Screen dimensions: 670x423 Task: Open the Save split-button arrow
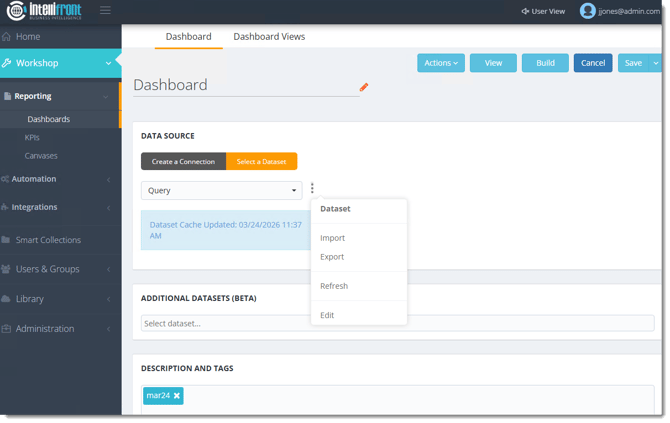(x=656, y=63)
